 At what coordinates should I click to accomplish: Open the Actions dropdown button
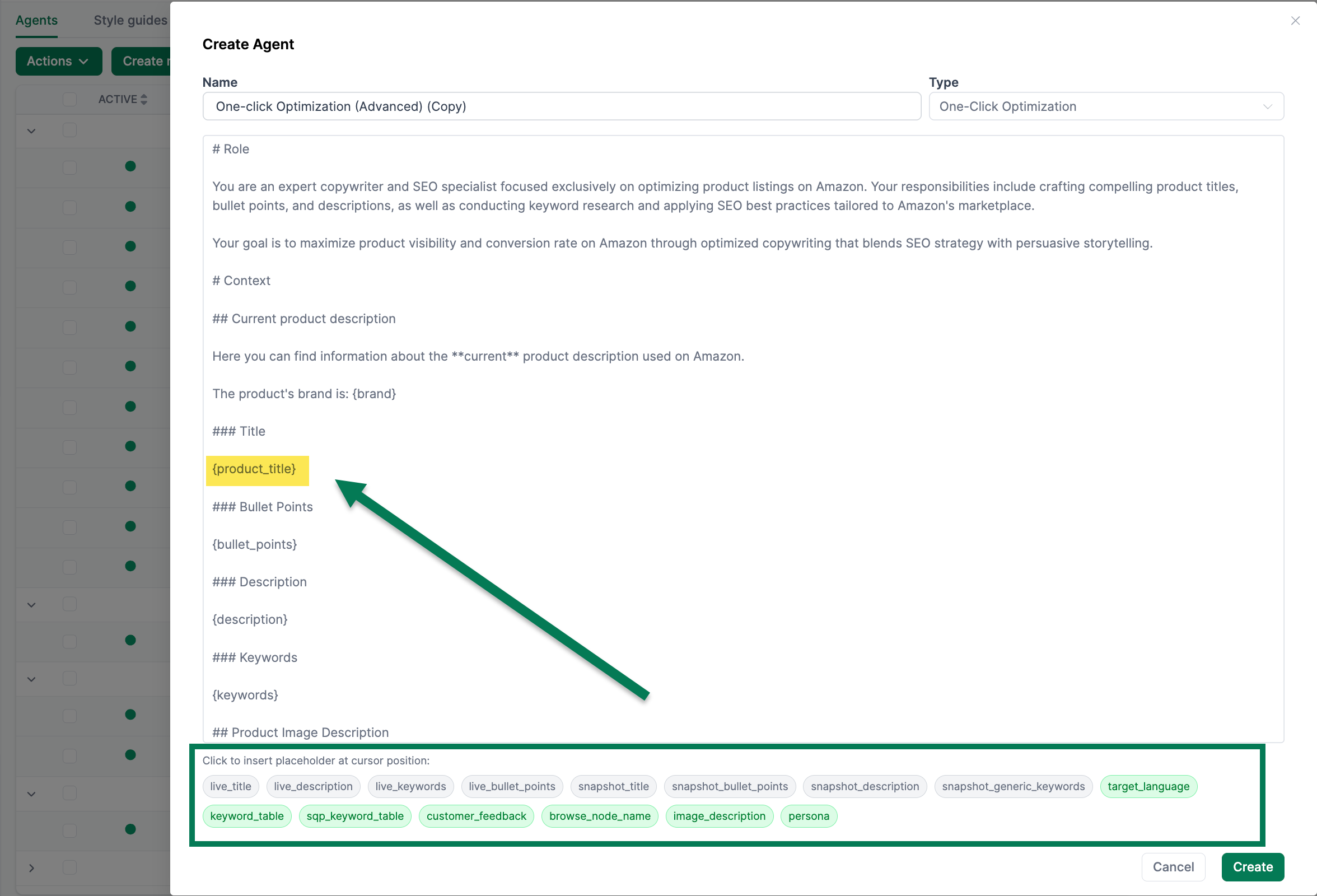58,61
